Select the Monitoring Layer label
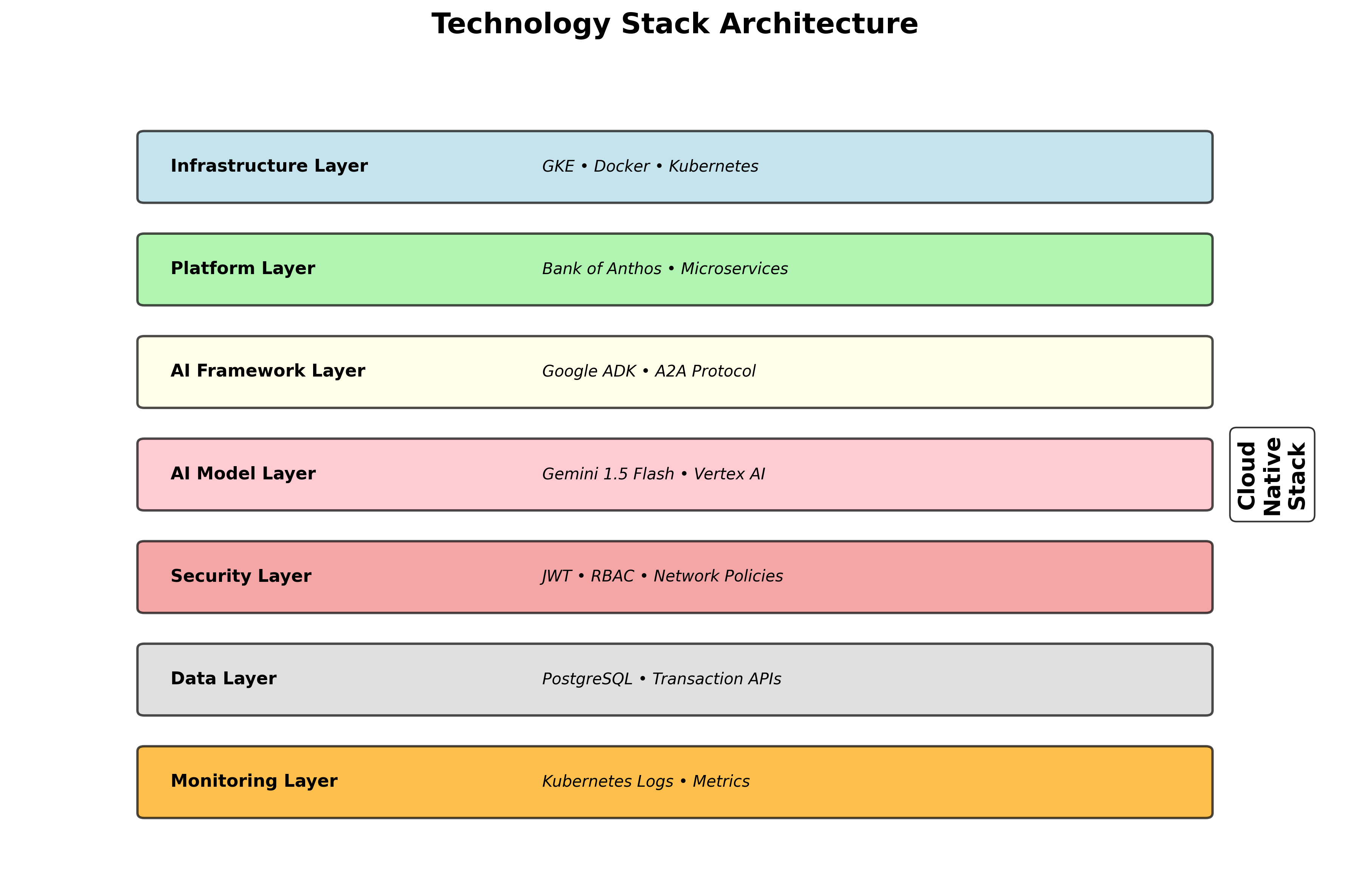This screenshot has width=1350, height=896. point(254,781)
